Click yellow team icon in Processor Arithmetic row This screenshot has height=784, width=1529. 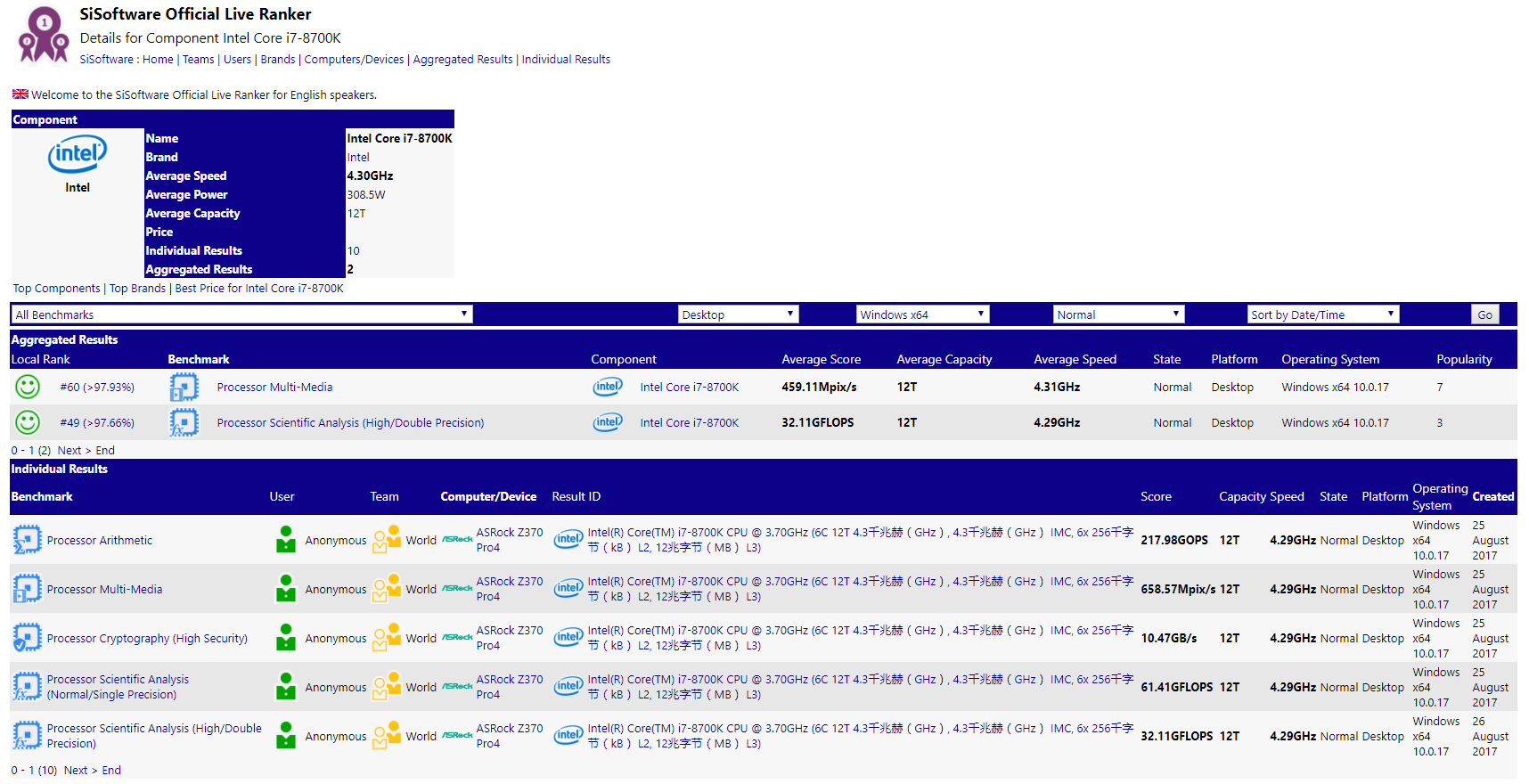[387, 539]
